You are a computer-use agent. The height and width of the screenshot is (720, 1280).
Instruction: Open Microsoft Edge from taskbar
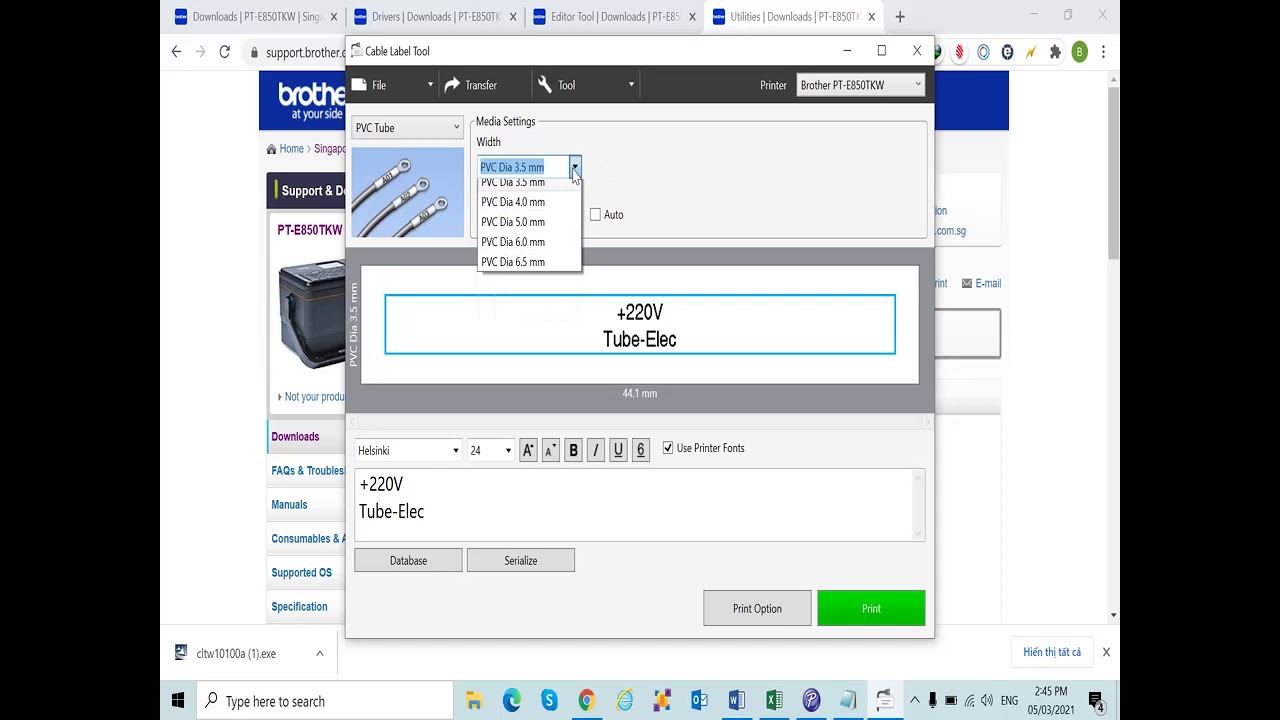512,701
